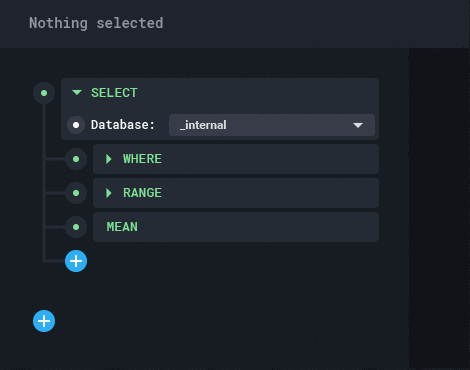
Task: Select the SELECT block header label
Action: pyautogui.click(x=114, y=93)
